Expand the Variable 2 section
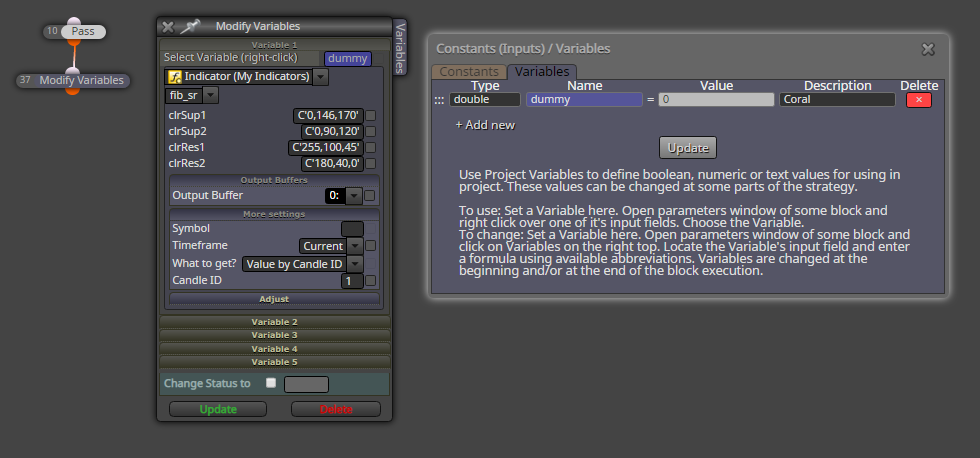This screenshot has width=980, height=458. point(274,322)
